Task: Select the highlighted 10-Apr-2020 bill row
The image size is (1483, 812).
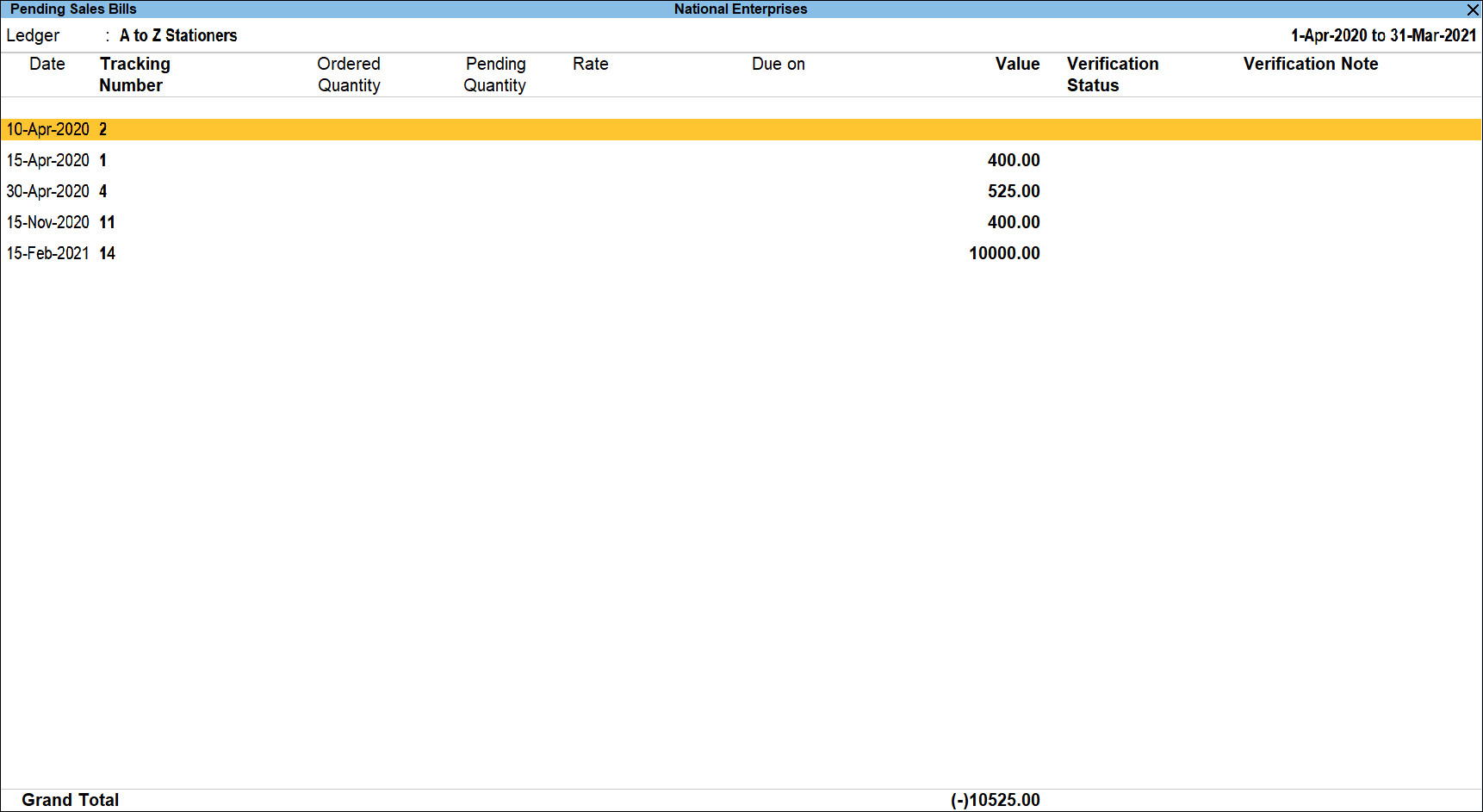Action: [x=47, y=128]
